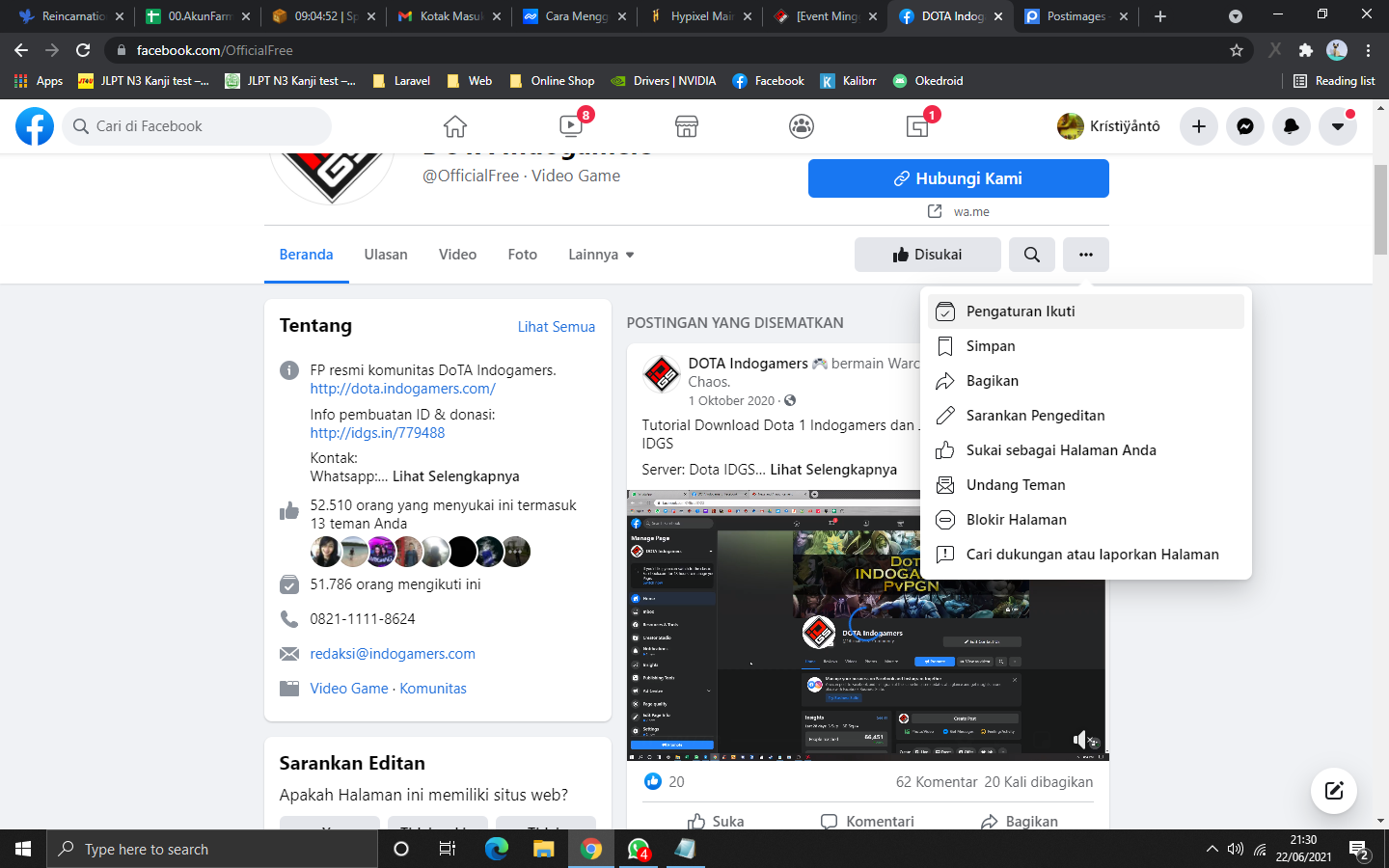
Task: Expand Lihat Selengkapnya in pinned post
Action: (833, 470)
